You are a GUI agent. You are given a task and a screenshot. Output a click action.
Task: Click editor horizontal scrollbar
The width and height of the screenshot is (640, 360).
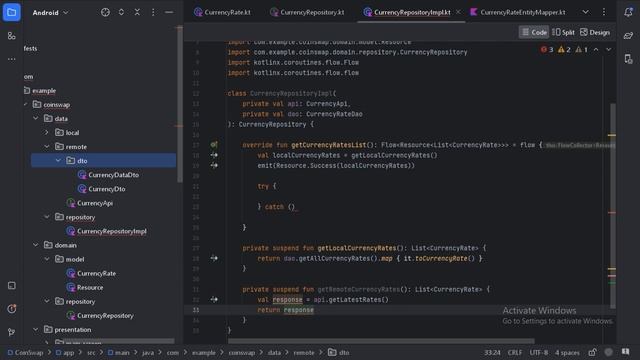pyautogui.click(x=381, y=341)
